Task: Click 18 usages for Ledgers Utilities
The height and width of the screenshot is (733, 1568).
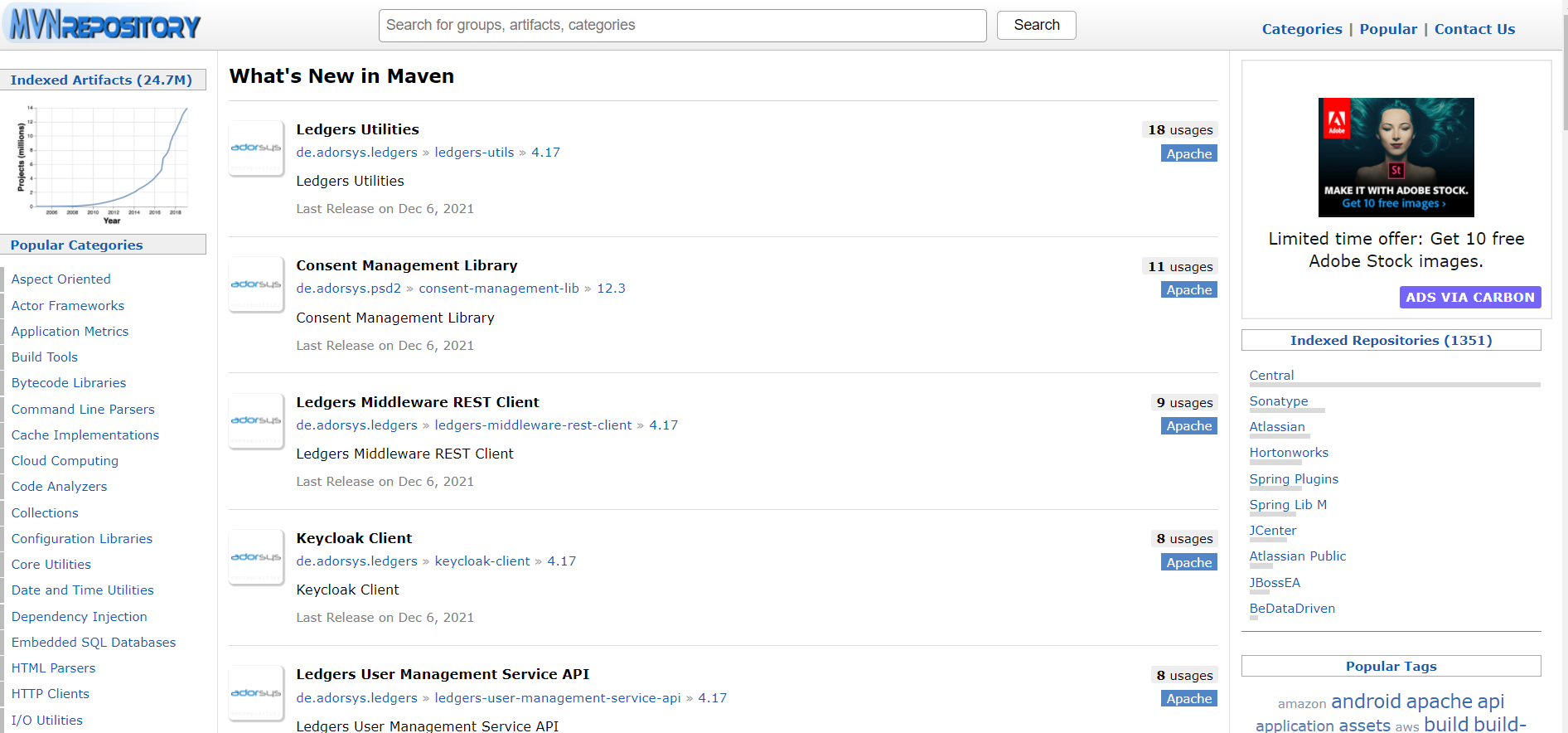Action: click(1180, 130)
